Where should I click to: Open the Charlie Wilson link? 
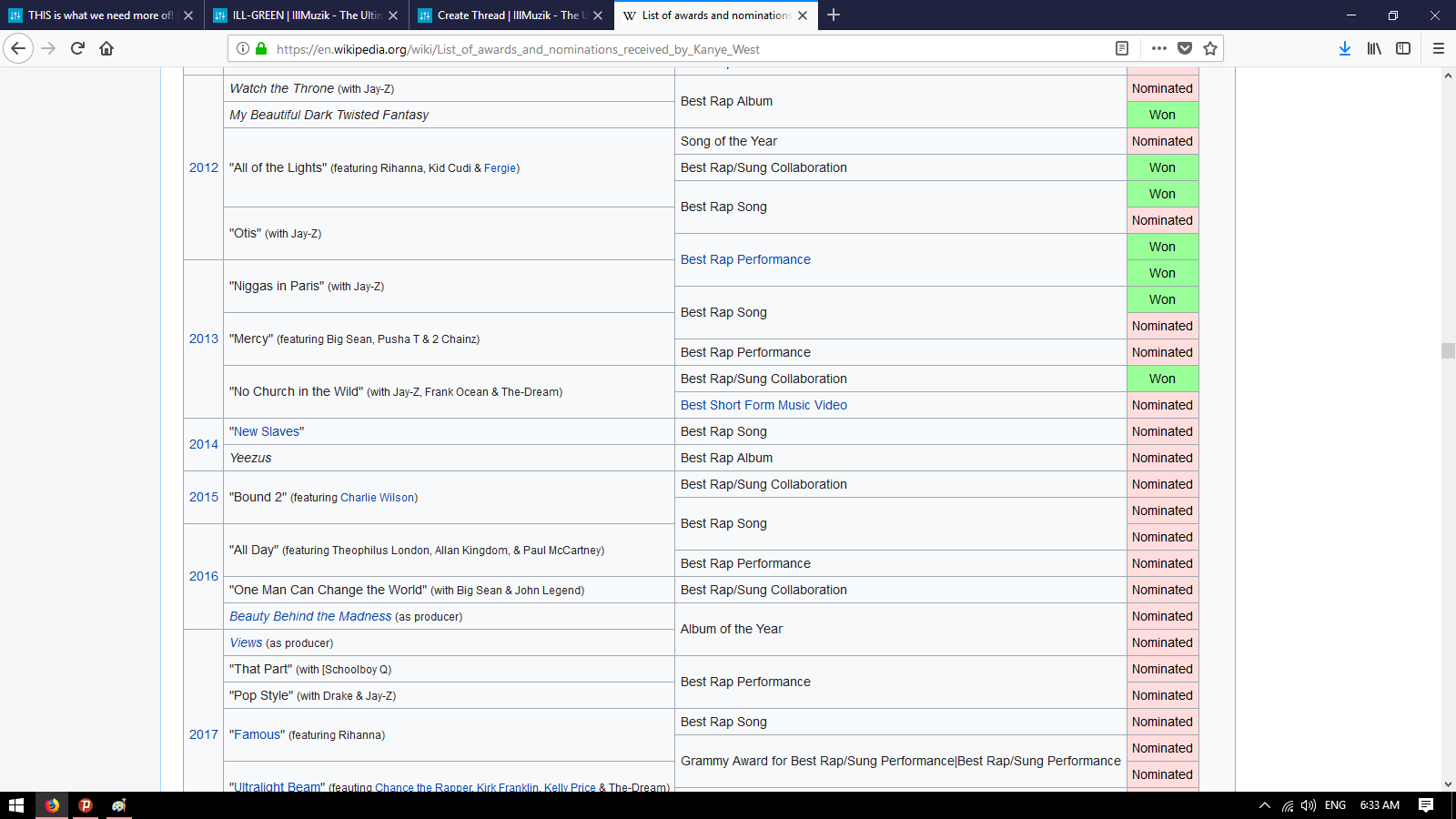(x=377, y=498)
